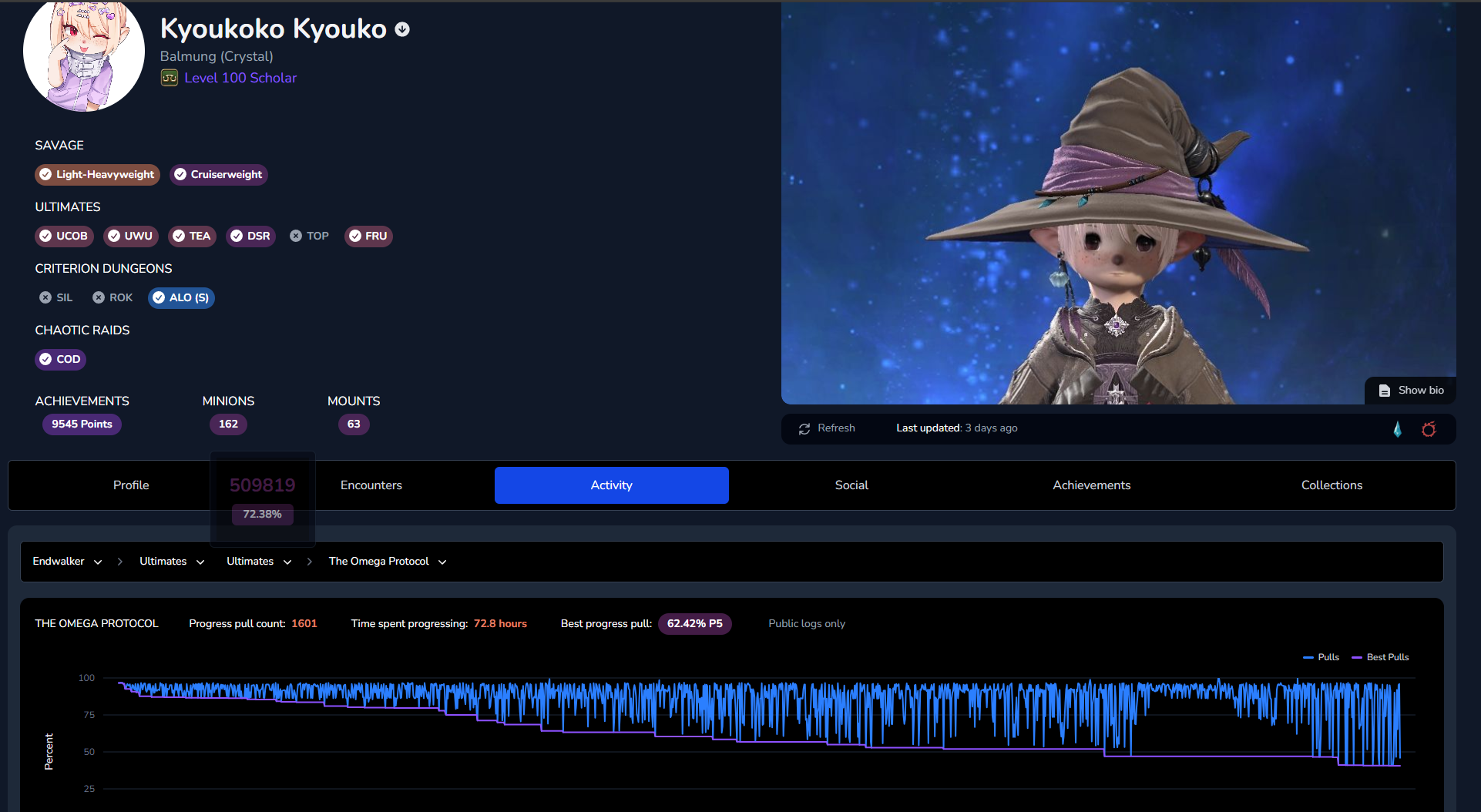Click the FRU ultimate badge
This screenshot has width=1481, height=812.
pyautogui.click(x=368, y=237)
